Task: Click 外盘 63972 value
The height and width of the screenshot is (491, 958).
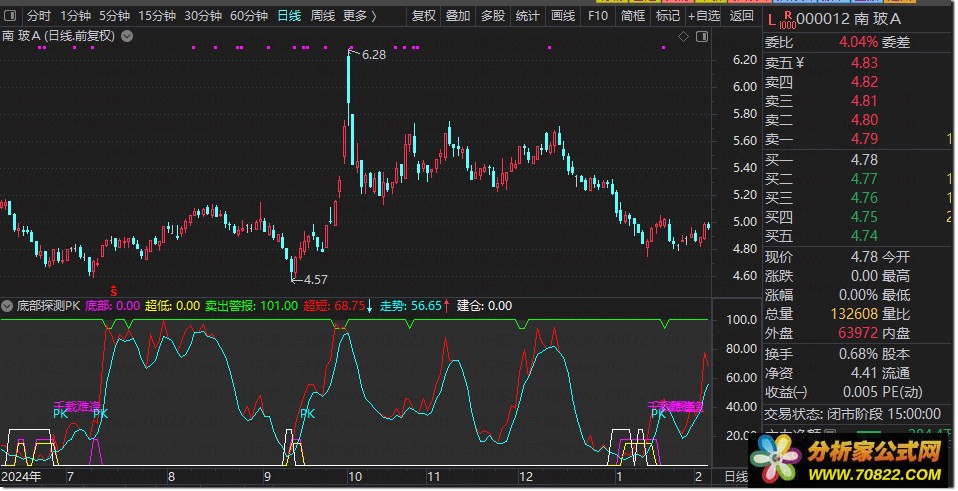Action: point(858,333)
